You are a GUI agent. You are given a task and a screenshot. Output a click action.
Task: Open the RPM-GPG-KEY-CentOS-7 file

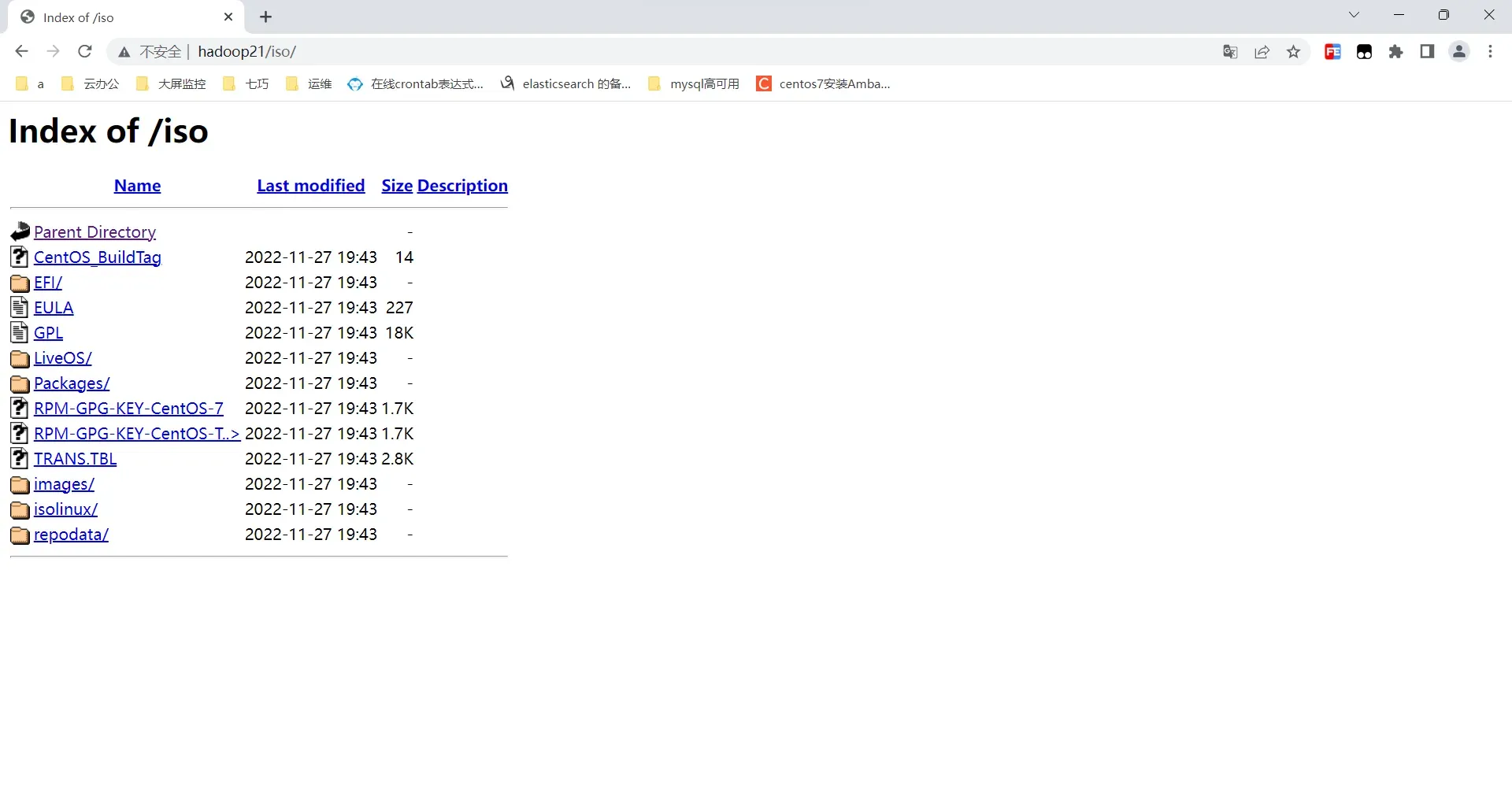click(128, 409)
